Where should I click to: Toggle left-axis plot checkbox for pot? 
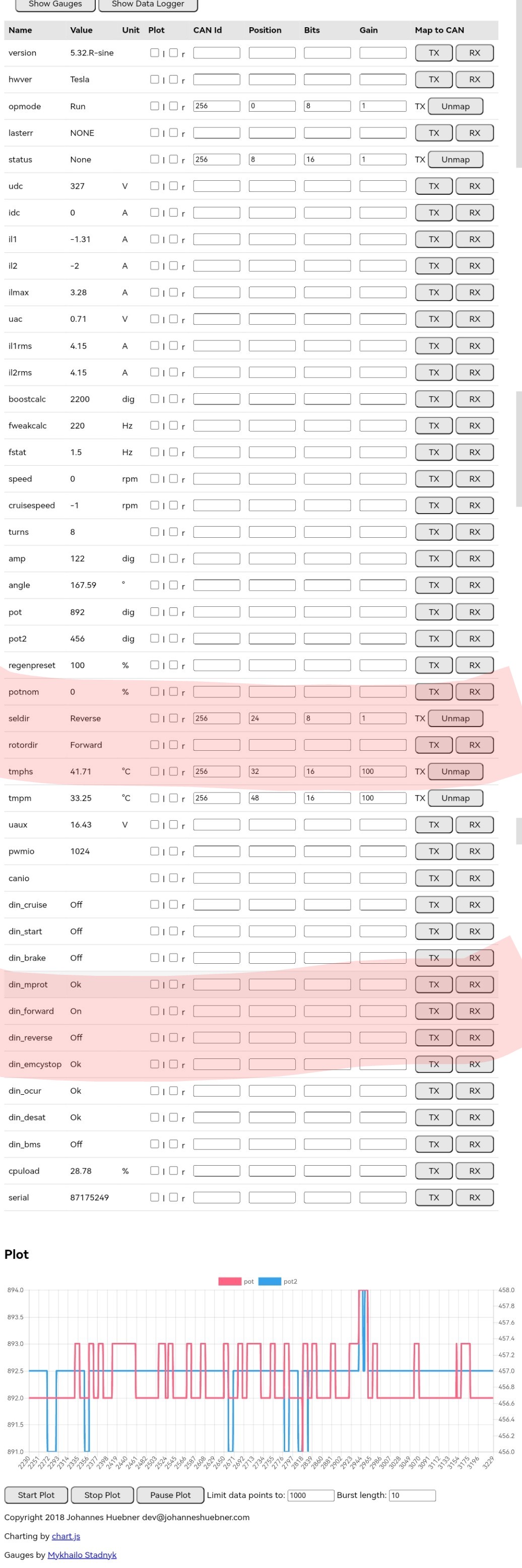coord(155,612)
